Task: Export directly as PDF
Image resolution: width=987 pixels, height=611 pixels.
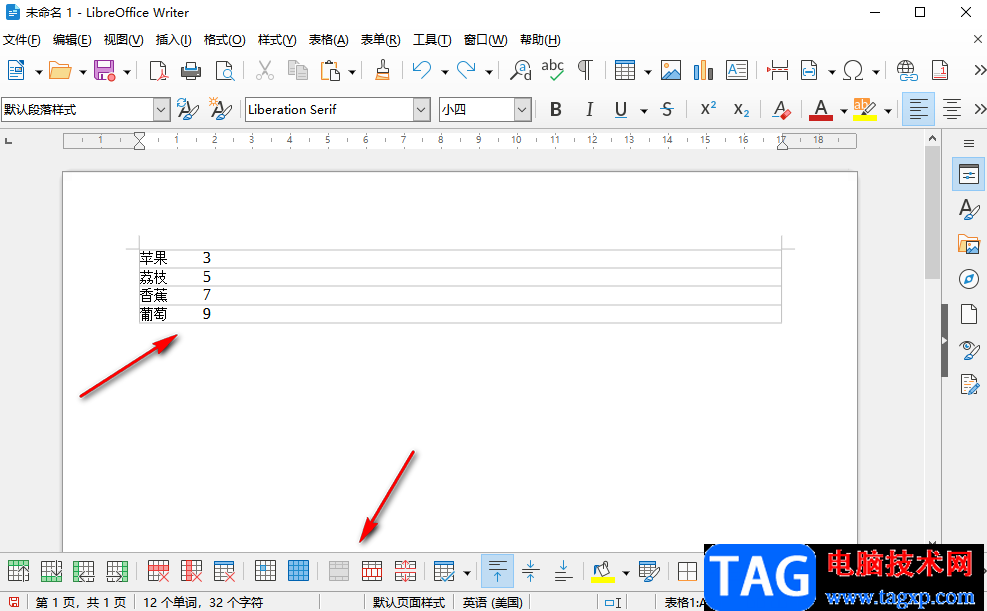Action: tap(159, 70)
